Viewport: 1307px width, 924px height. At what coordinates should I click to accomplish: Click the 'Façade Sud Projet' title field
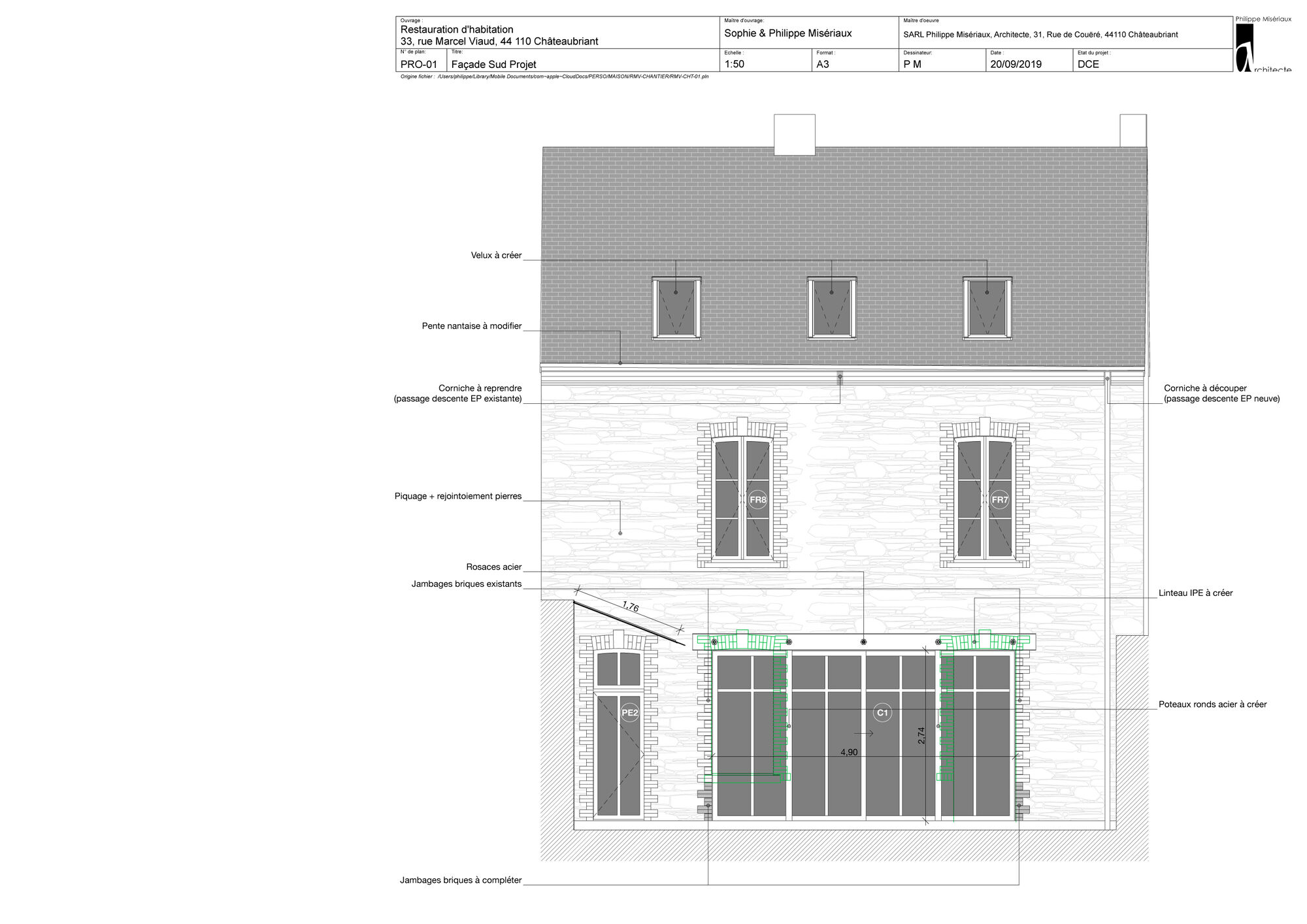point(493,65)
